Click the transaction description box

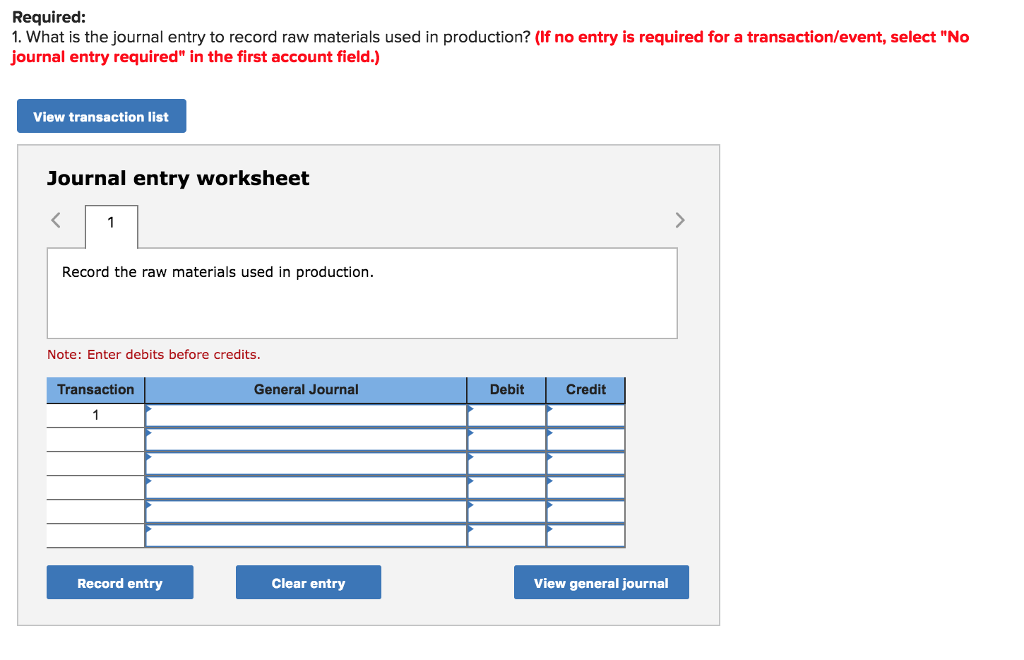[362, 292]
